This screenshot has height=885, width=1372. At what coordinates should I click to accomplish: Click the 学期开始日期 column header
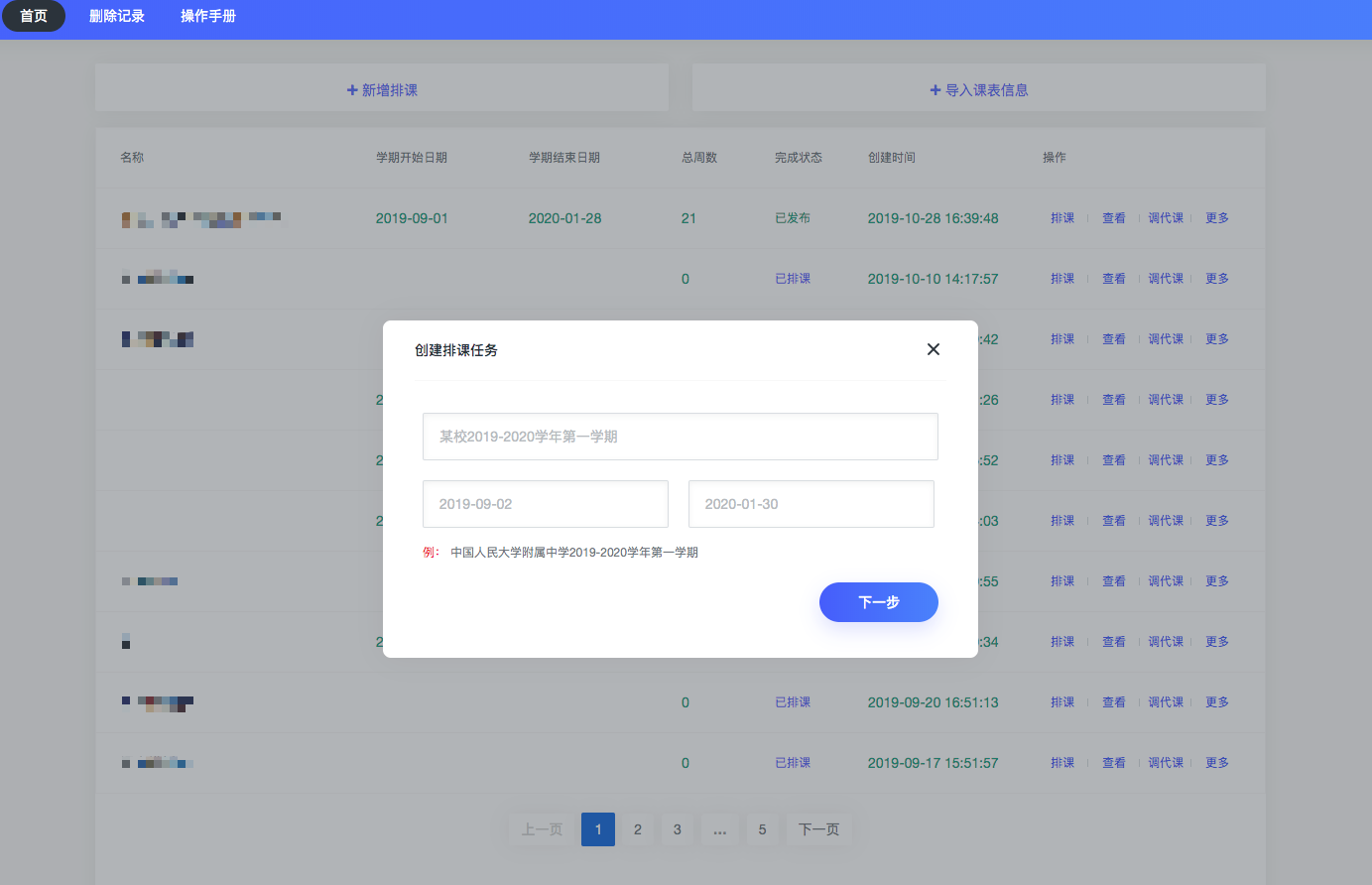point(412,158)
